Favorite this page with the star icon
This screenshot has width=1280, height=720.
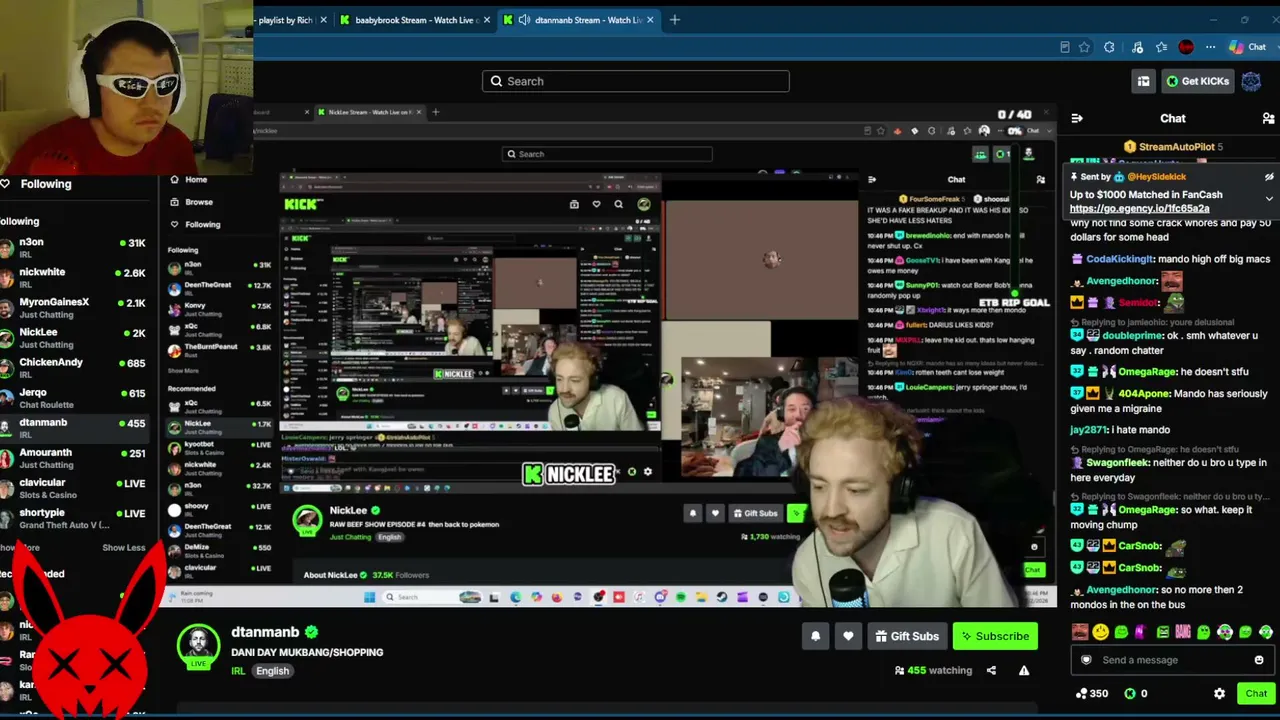pos(1084,47)
